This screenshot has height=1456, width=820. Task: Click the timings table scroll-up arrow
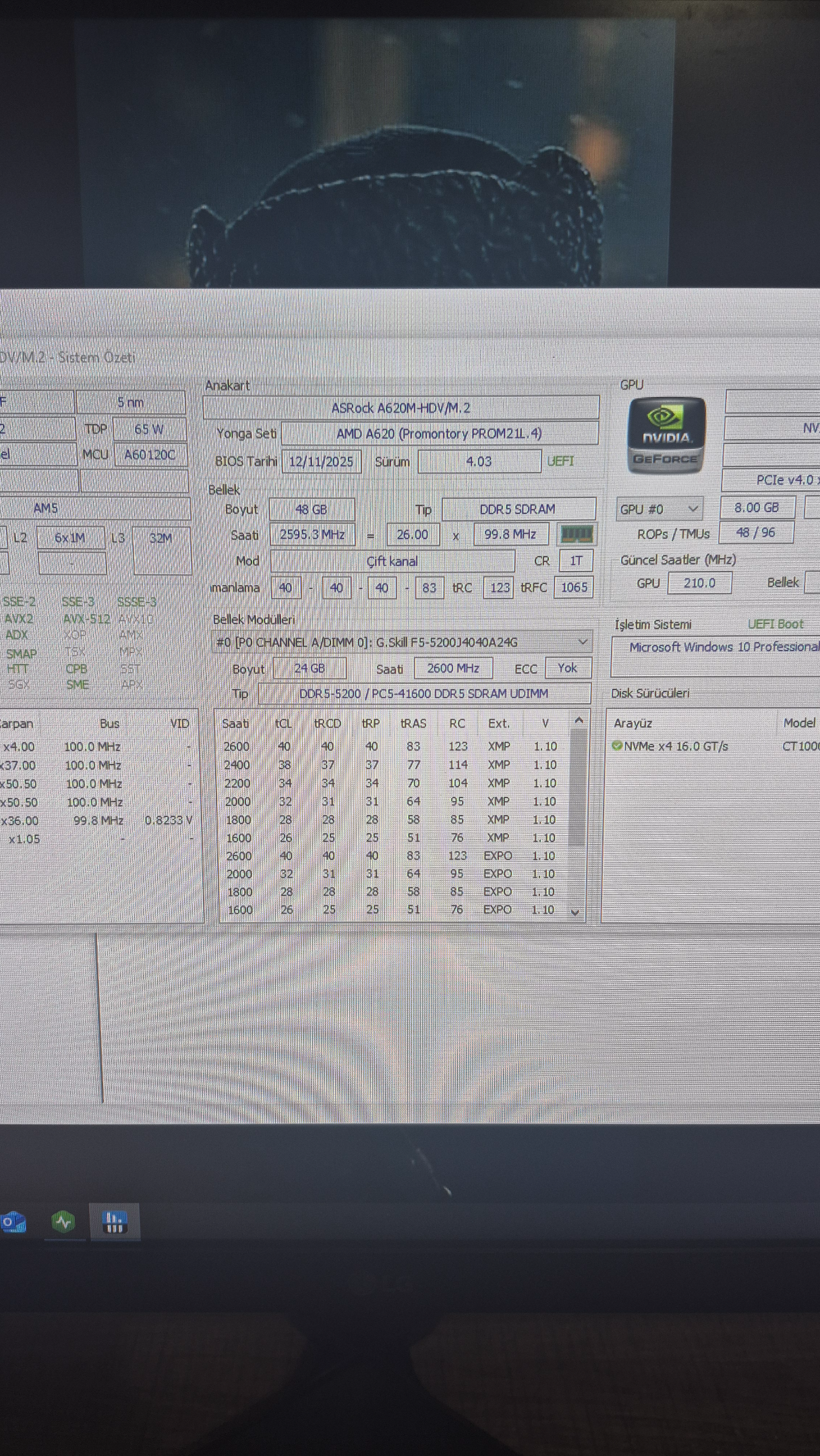(x=578, y=721)
